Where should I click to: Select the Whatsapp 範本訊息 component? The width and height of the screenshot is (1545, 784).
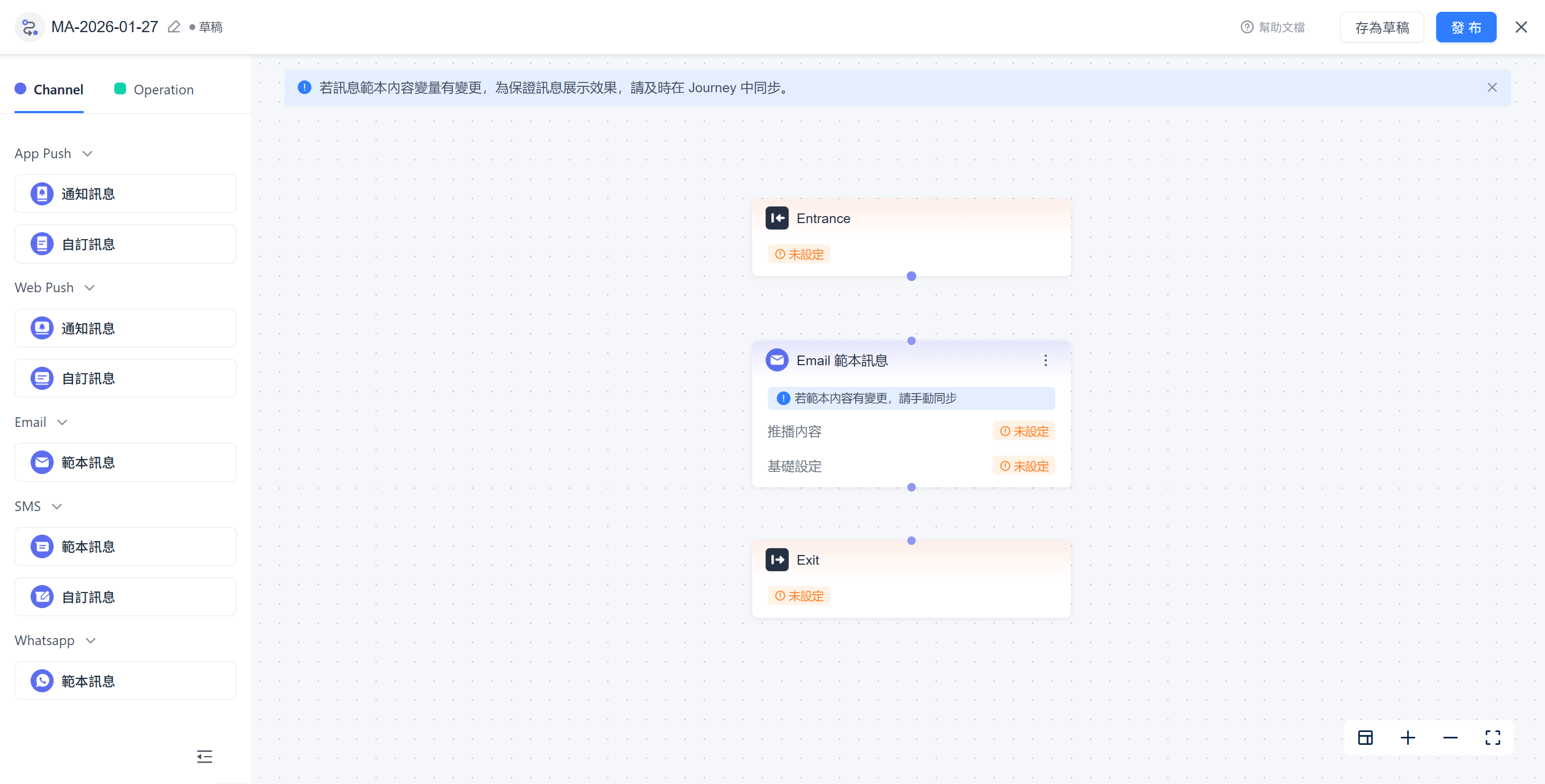126,681
